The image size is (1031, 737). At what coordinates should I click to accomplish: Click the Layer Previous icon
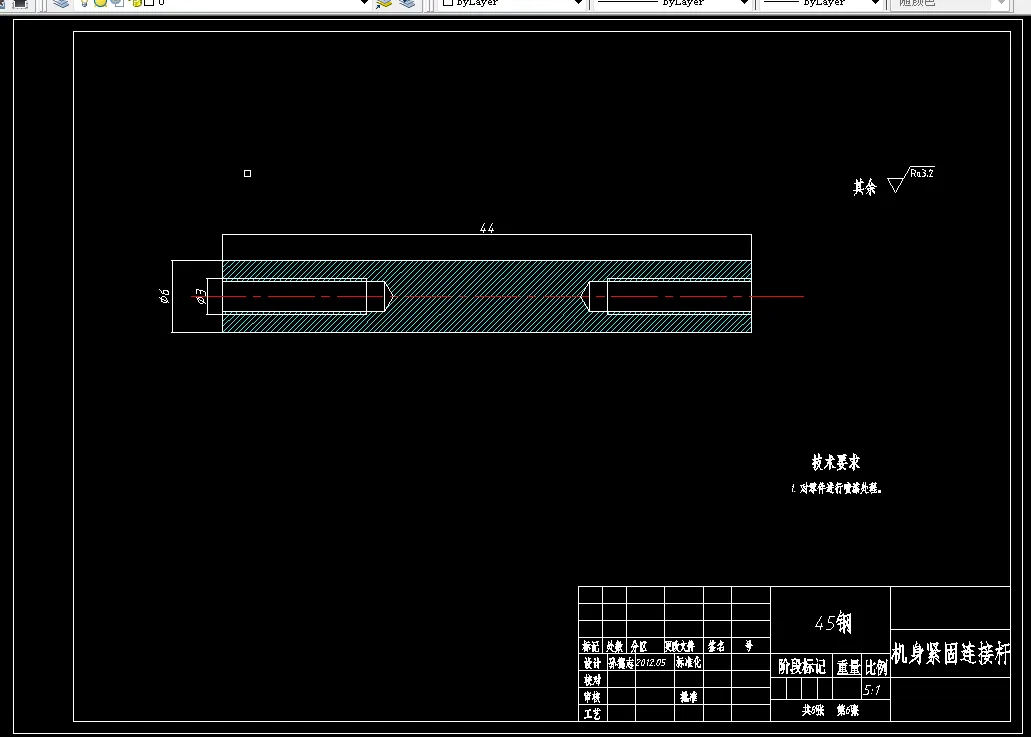coord(408,3)
